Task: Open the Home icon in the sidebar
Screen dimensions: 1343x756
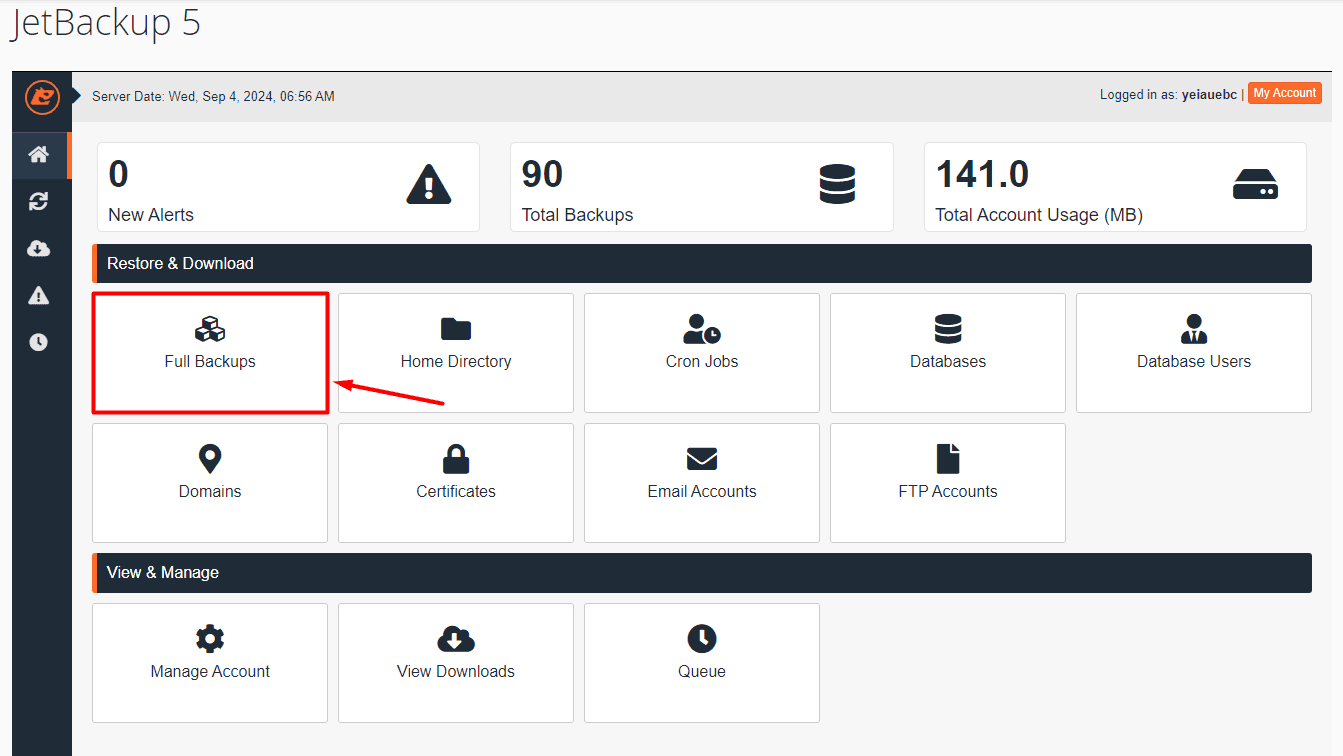Action: point(40,154)
